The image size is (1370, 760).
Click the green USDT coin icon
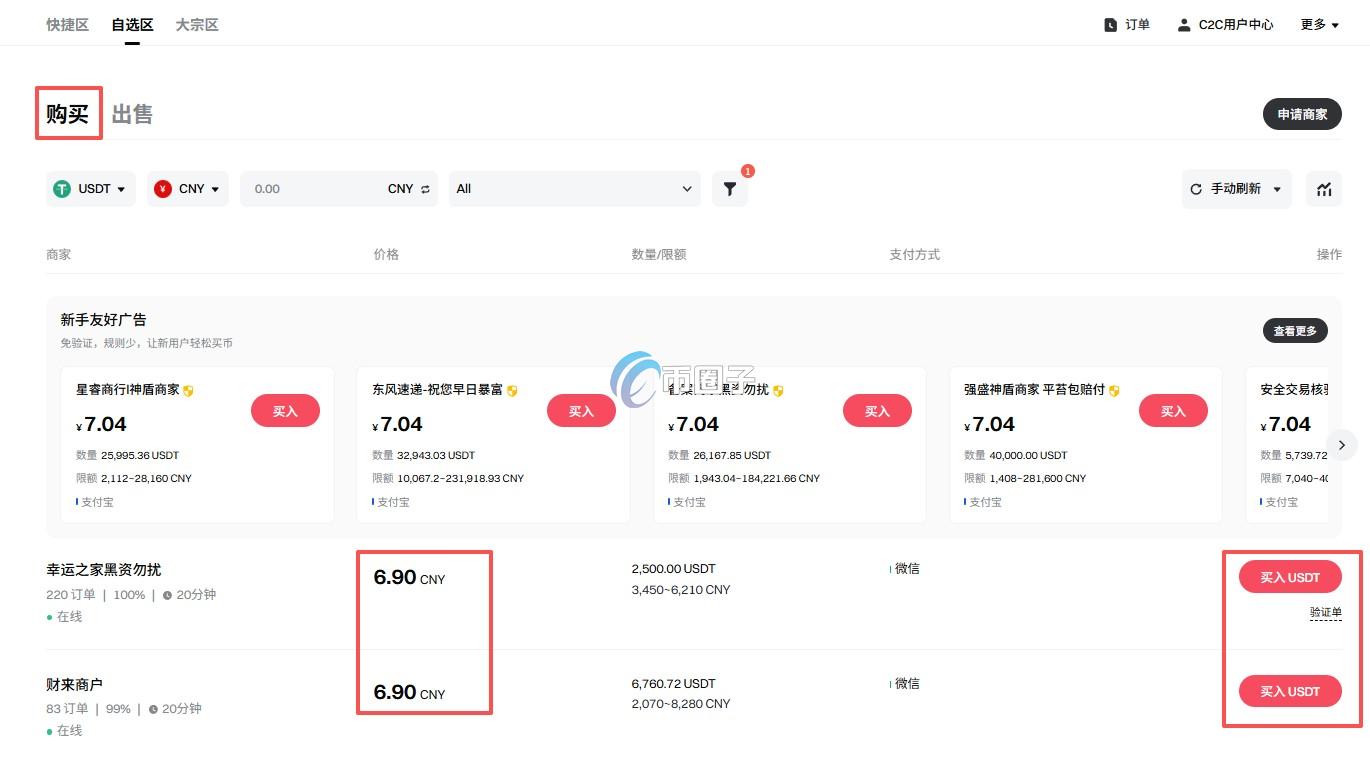pyautogui.click(x=61, y=188)
